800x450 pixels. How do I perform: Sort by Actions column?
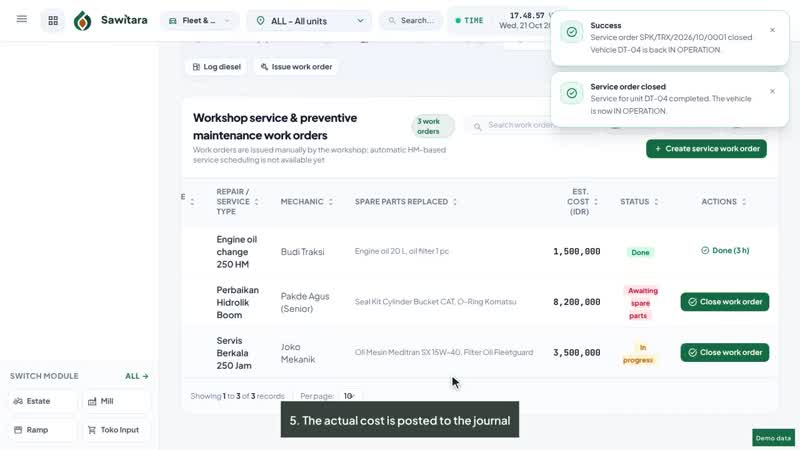coord(723,202)
